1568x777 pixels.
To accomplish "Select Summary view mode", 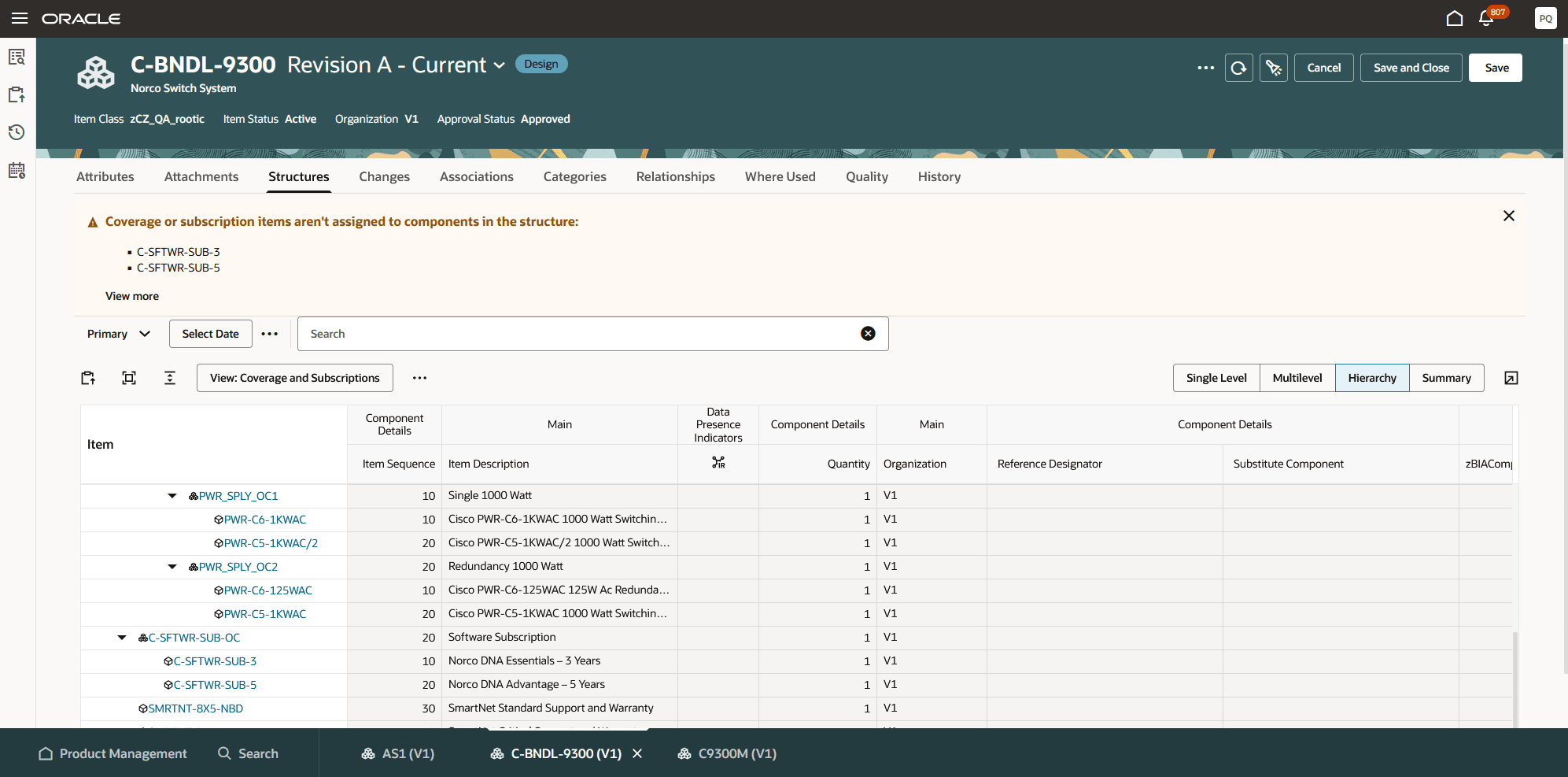I will click(1446, 378).
